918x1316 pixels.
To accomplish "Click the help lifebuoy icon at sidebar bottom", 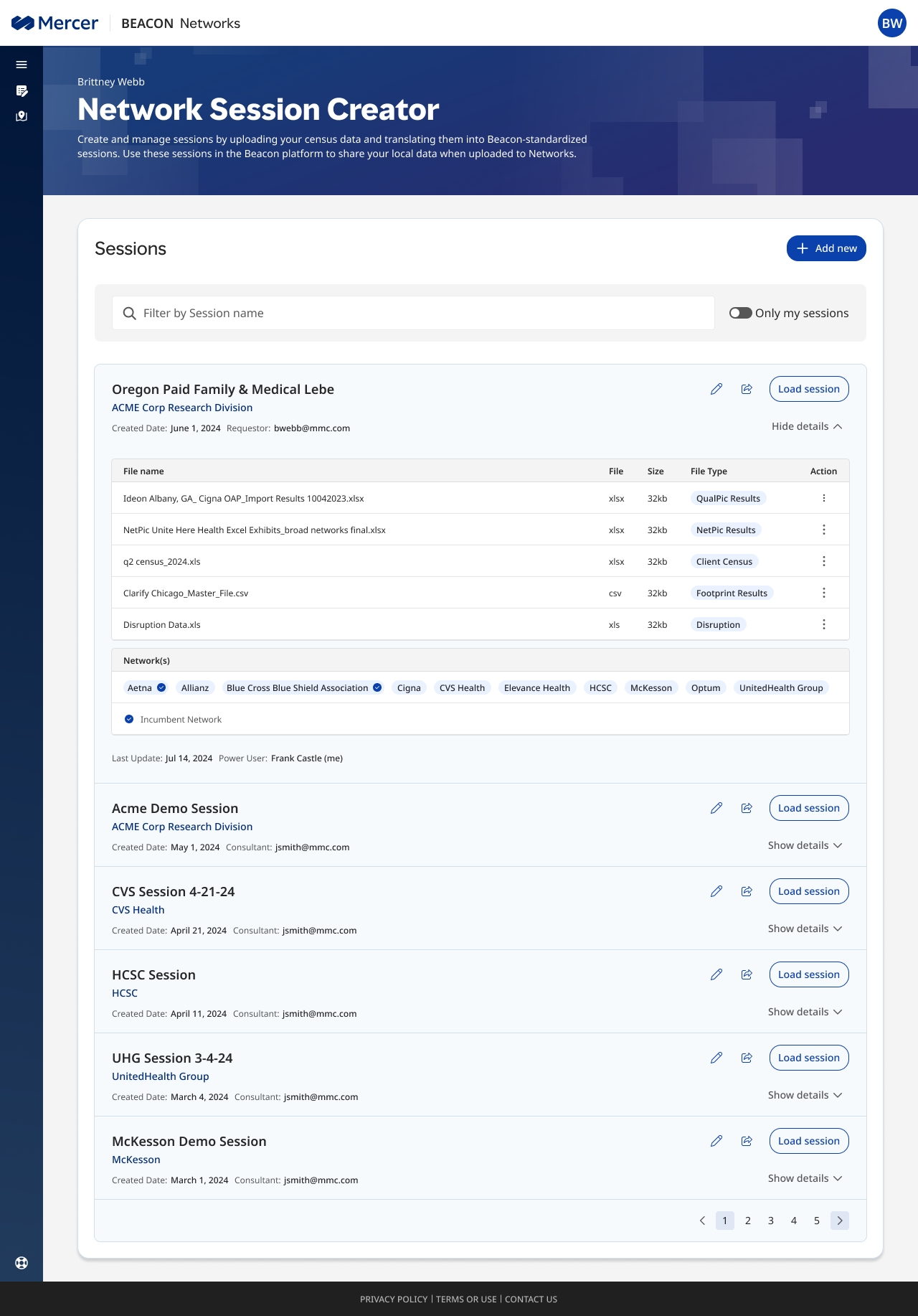I will point(22,1263).
